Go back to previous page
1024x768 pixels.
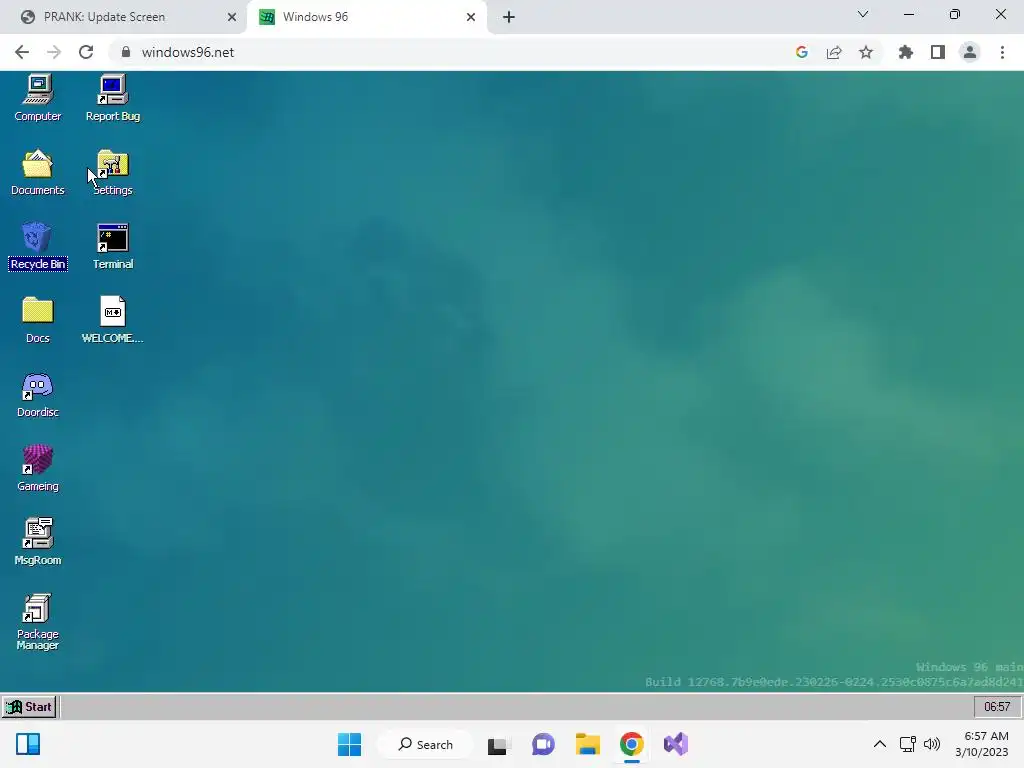[22, 52]
